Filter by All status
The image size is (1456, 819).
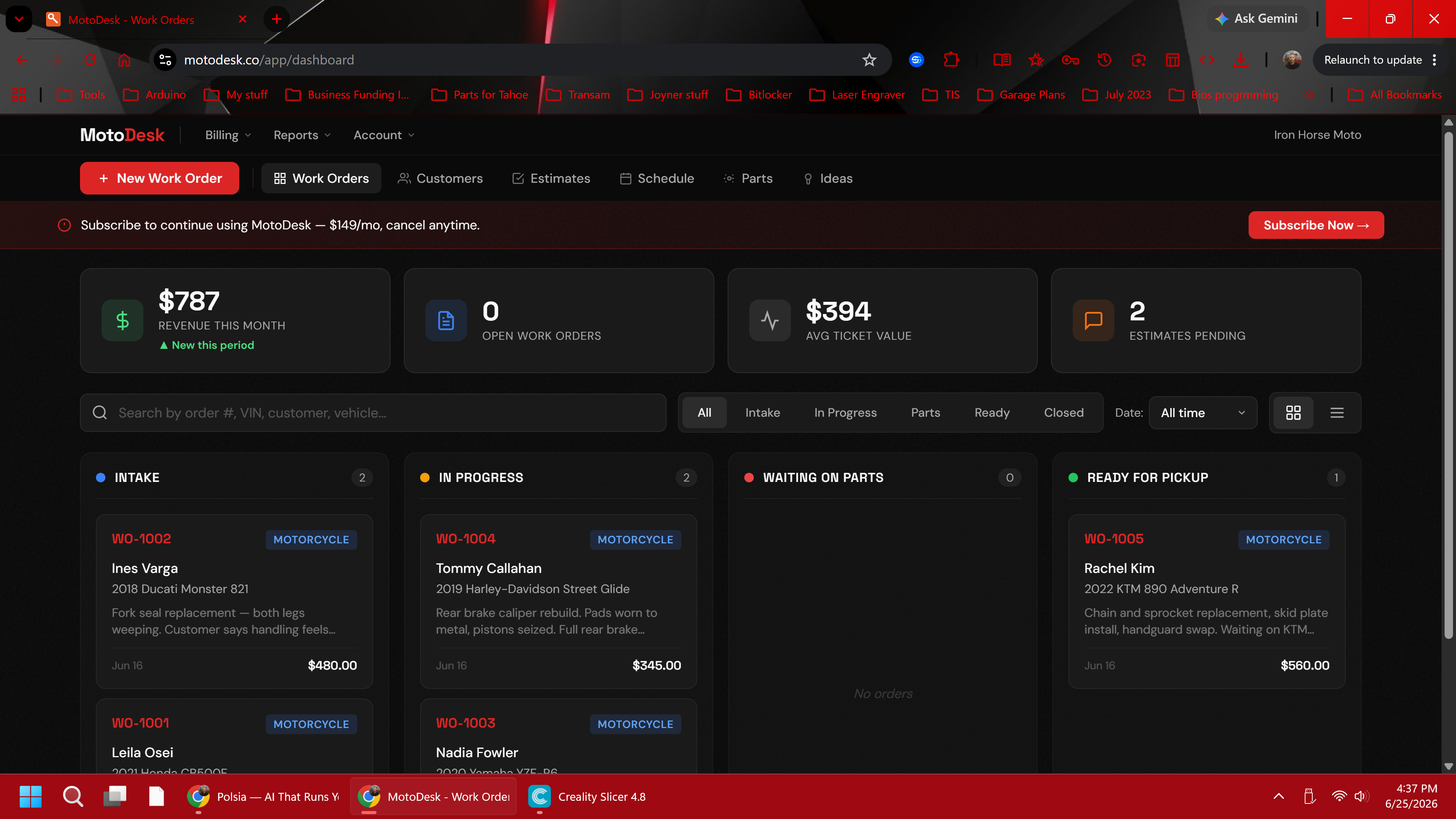(x=704, y=413)
